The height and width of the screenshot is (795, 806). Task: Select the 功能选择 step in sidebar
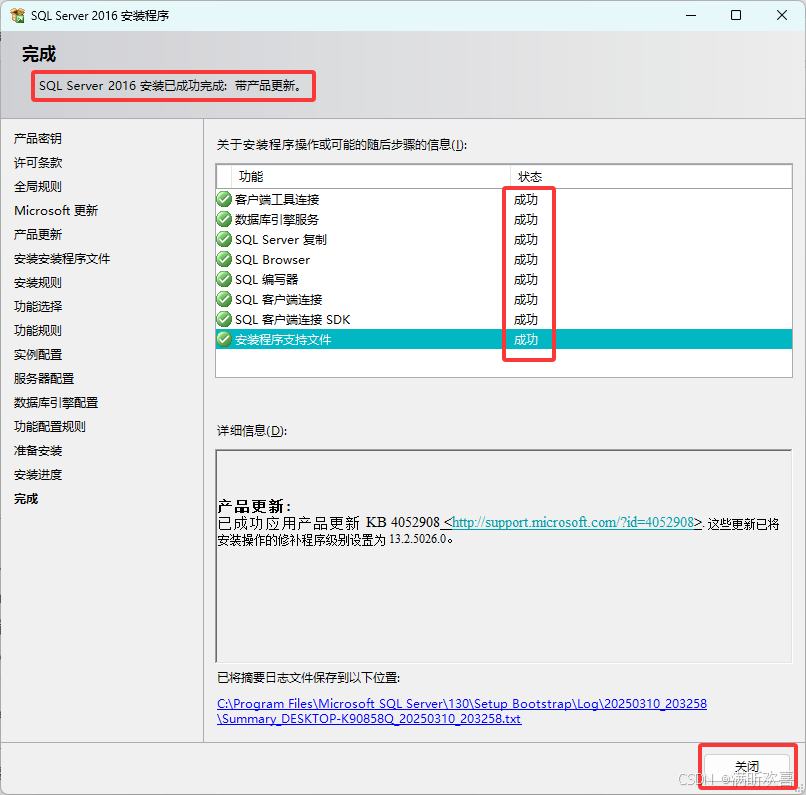pos(38,306)
